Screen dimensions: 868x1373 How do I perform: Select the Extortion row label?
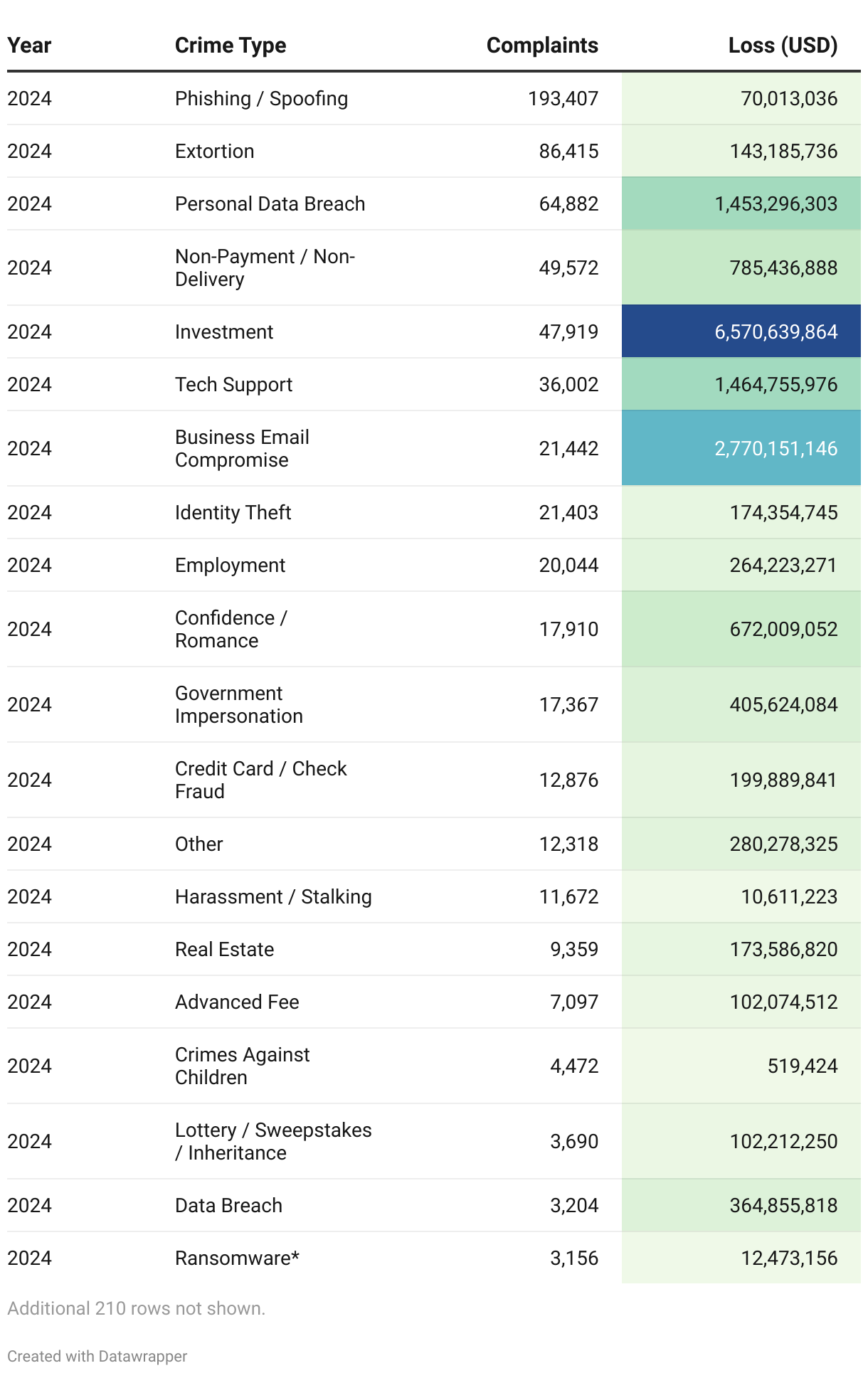coord(214,152)
